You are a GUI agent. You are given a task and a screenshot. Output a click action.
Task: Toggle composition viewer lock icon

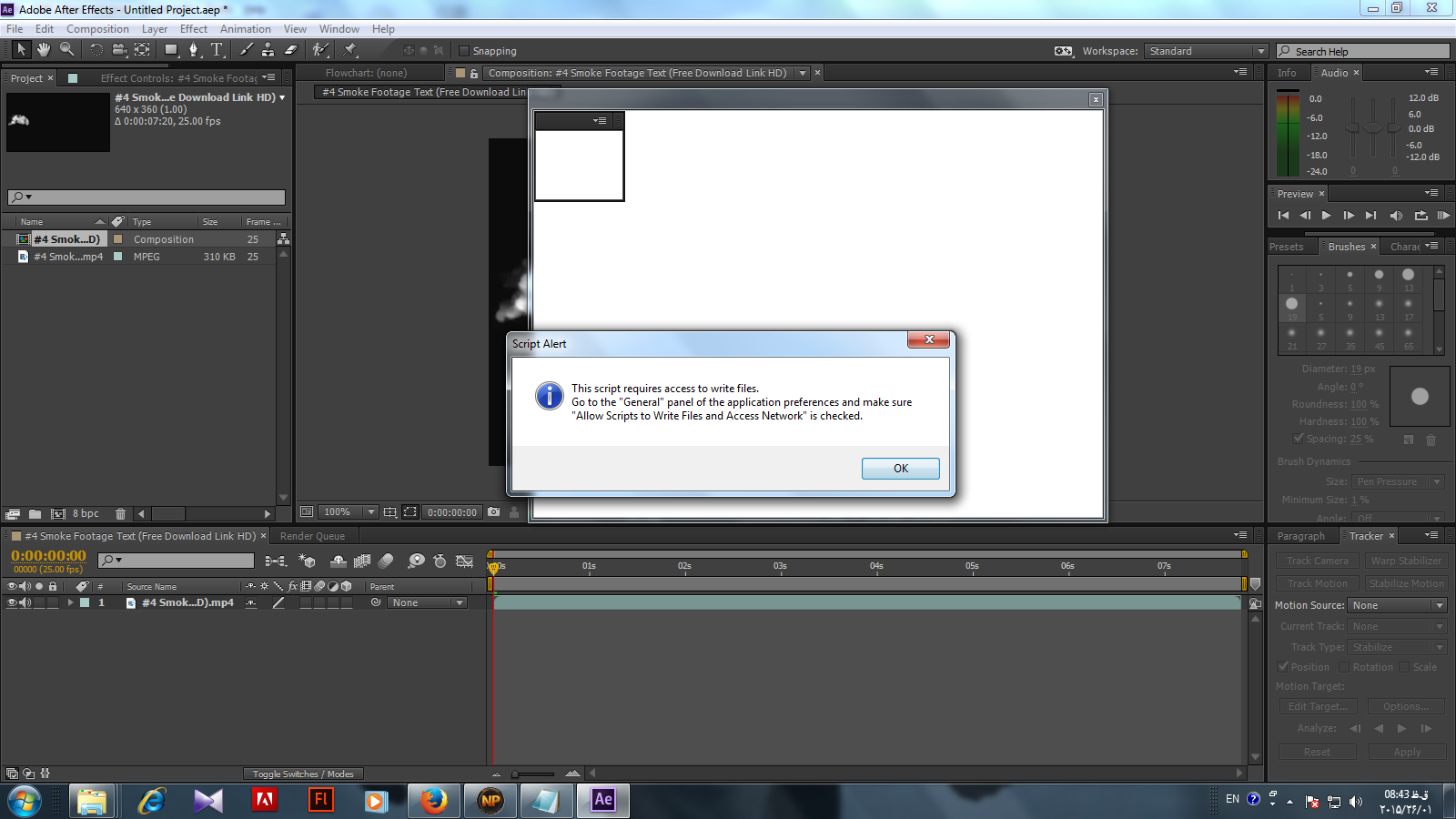tap(473, 74)
